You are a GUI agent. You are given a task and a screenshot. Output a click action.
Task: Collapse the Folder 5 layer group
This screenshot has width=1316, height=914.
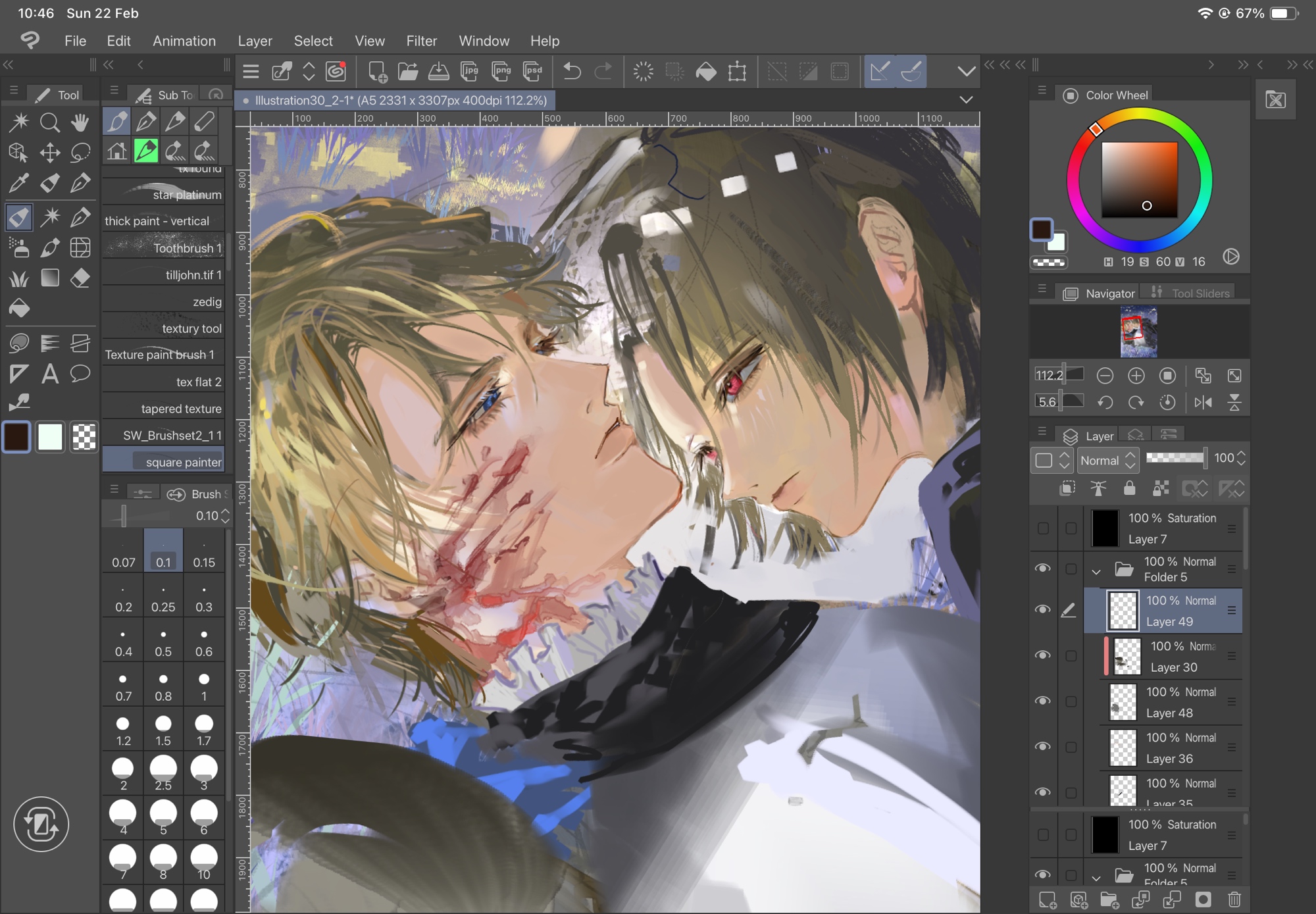1096,571
